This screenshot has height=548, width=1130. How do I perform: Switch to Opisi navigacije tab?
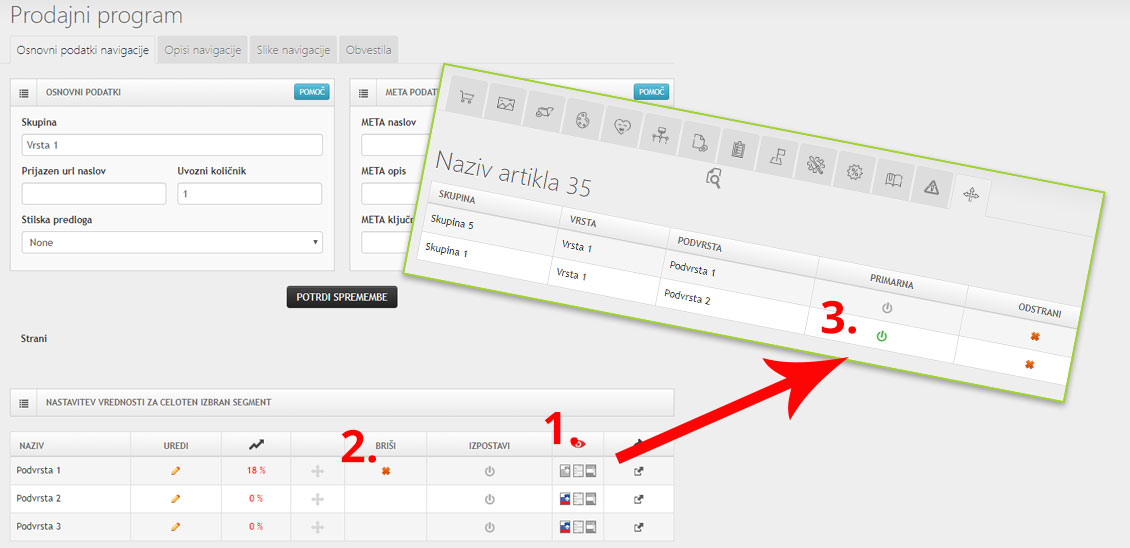point(203,50)
